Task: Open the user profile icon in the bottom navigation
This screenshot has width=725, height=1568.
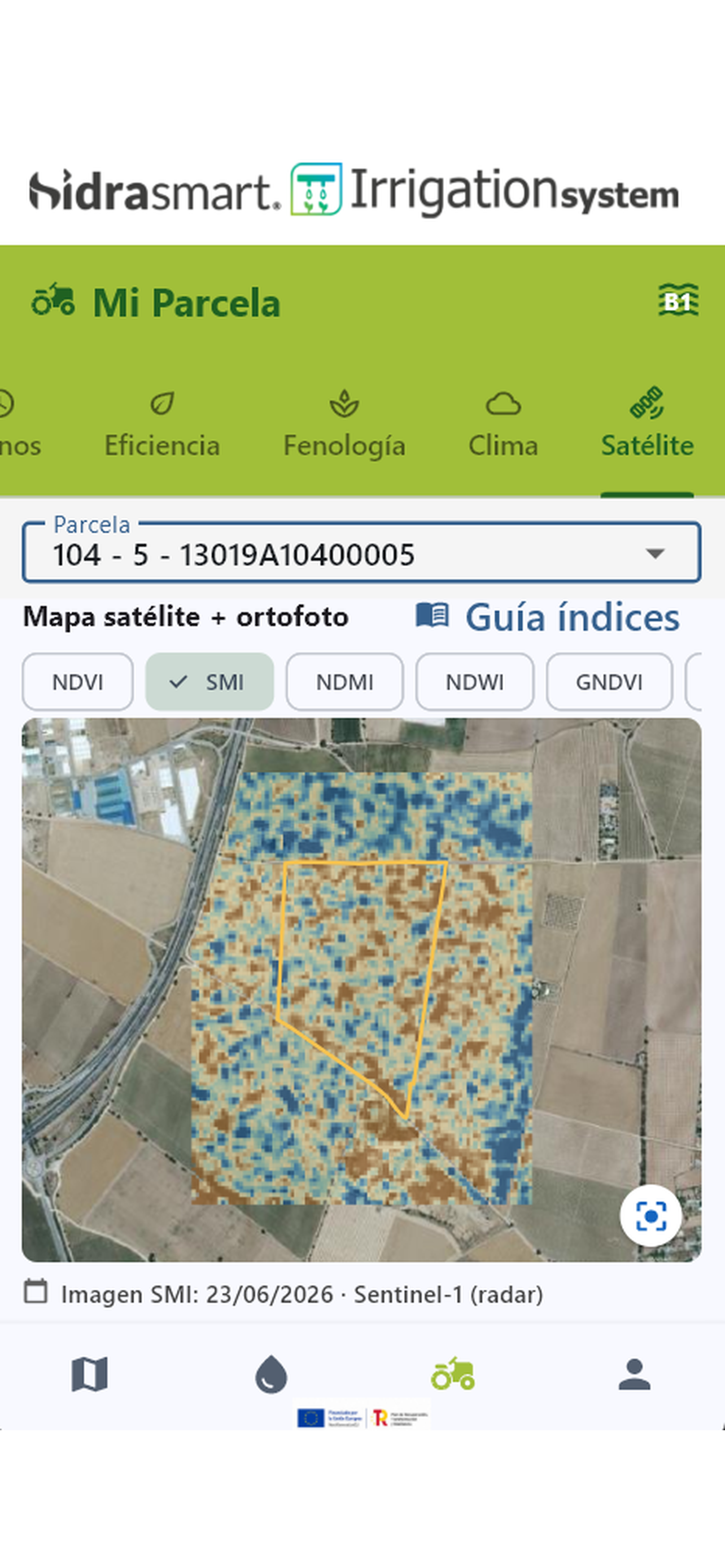Action: point(634,1374)
